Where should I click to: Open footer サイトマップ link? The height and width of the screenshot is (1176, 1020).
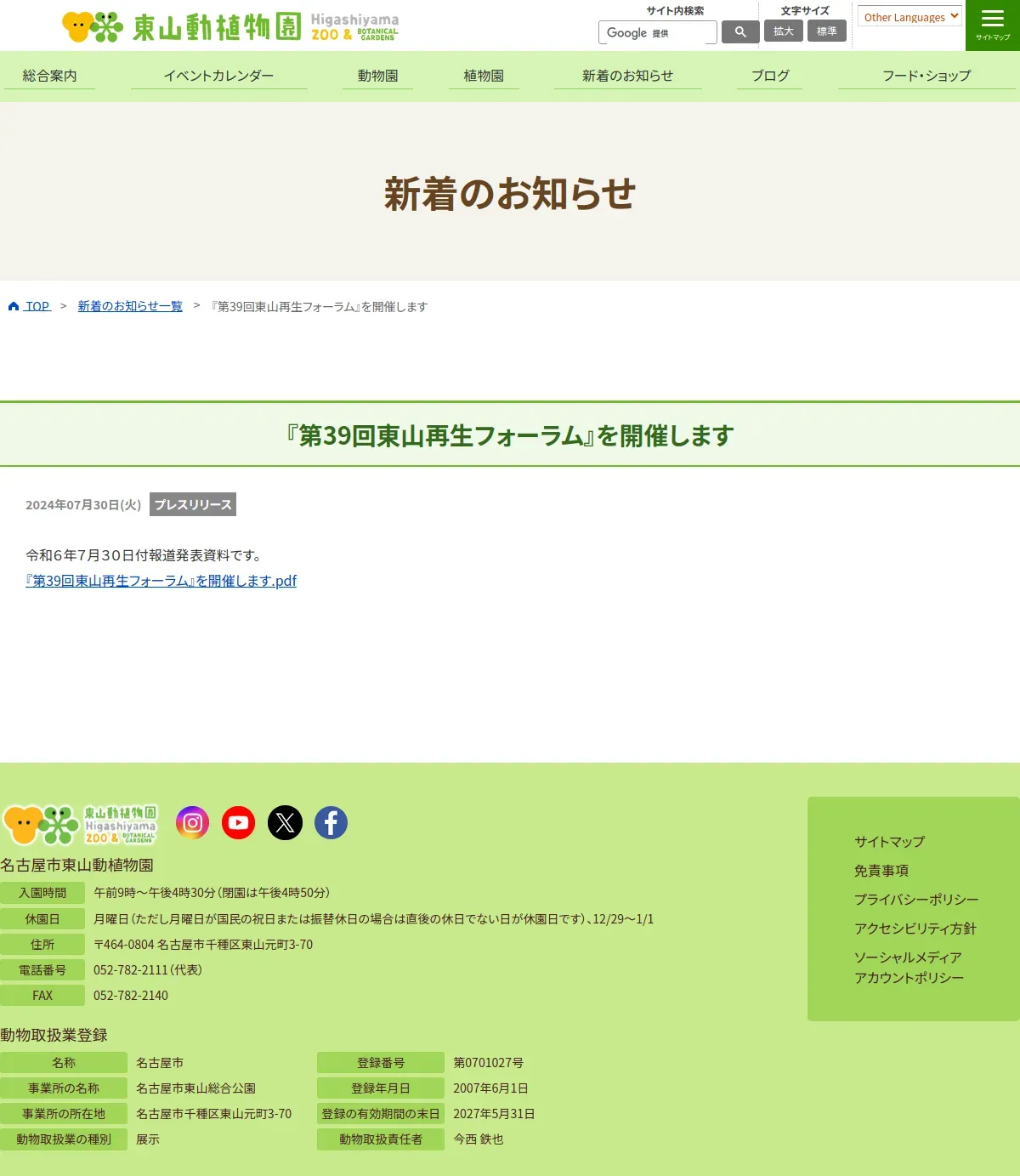889,842
